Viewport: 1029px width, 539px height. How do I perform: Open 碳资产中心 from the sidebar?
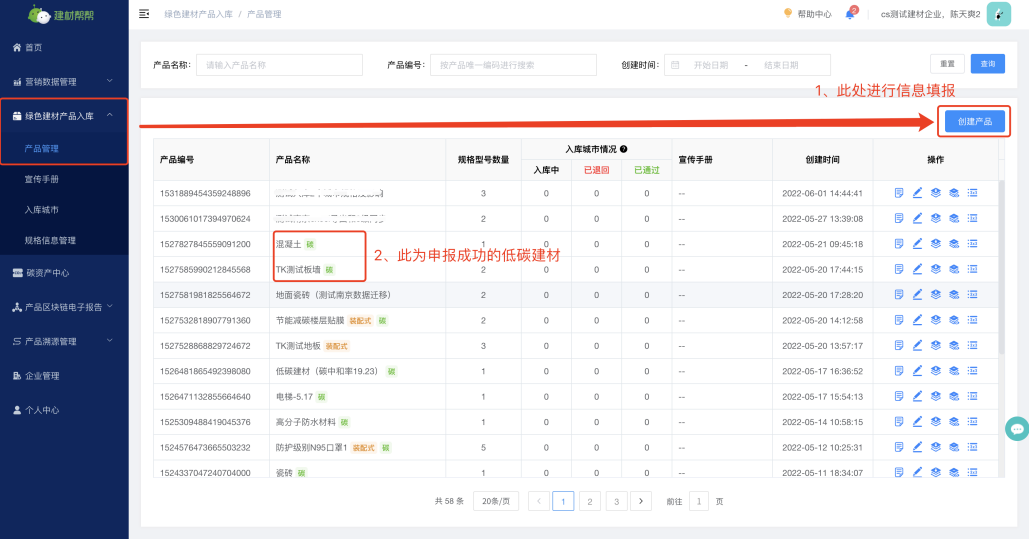pos(46,273)
